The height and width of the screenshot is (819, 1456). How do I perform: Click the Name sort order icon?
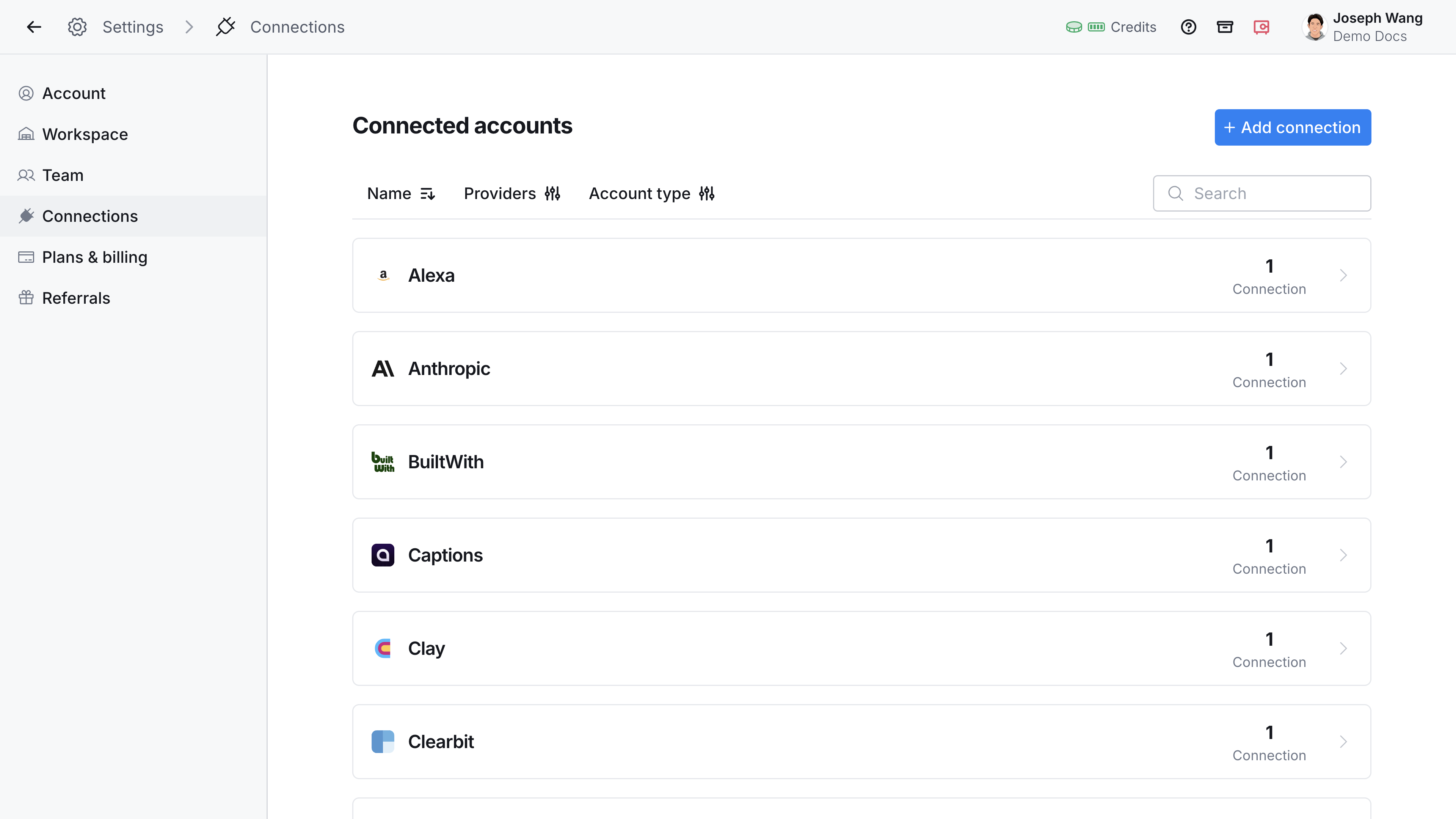(x=427, y=194)
